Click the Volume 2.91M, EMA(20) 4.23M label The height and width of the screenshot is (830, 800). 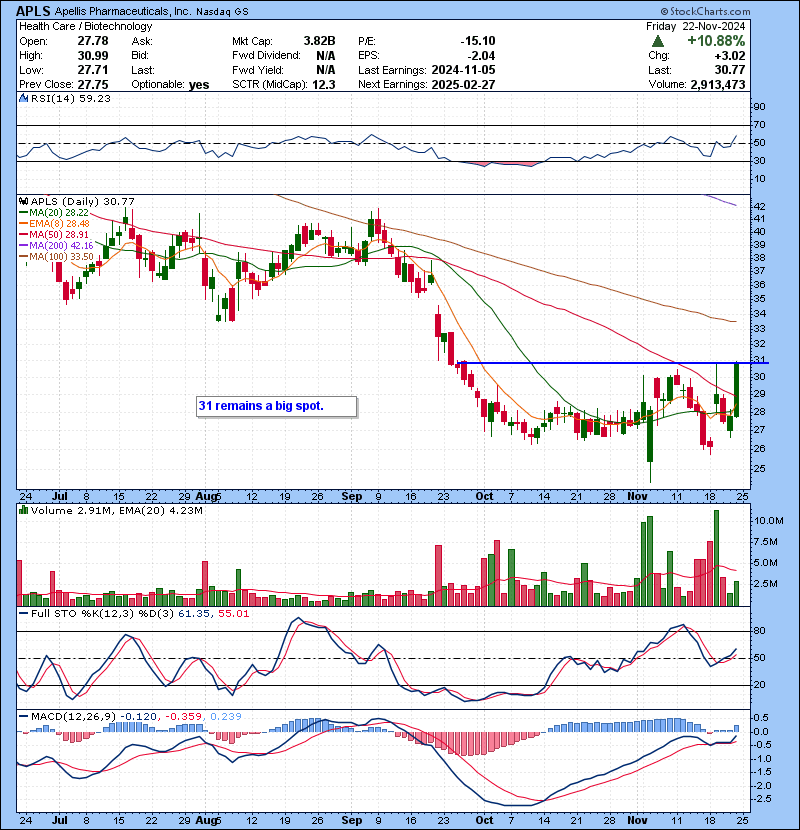[x=116, y=511]
